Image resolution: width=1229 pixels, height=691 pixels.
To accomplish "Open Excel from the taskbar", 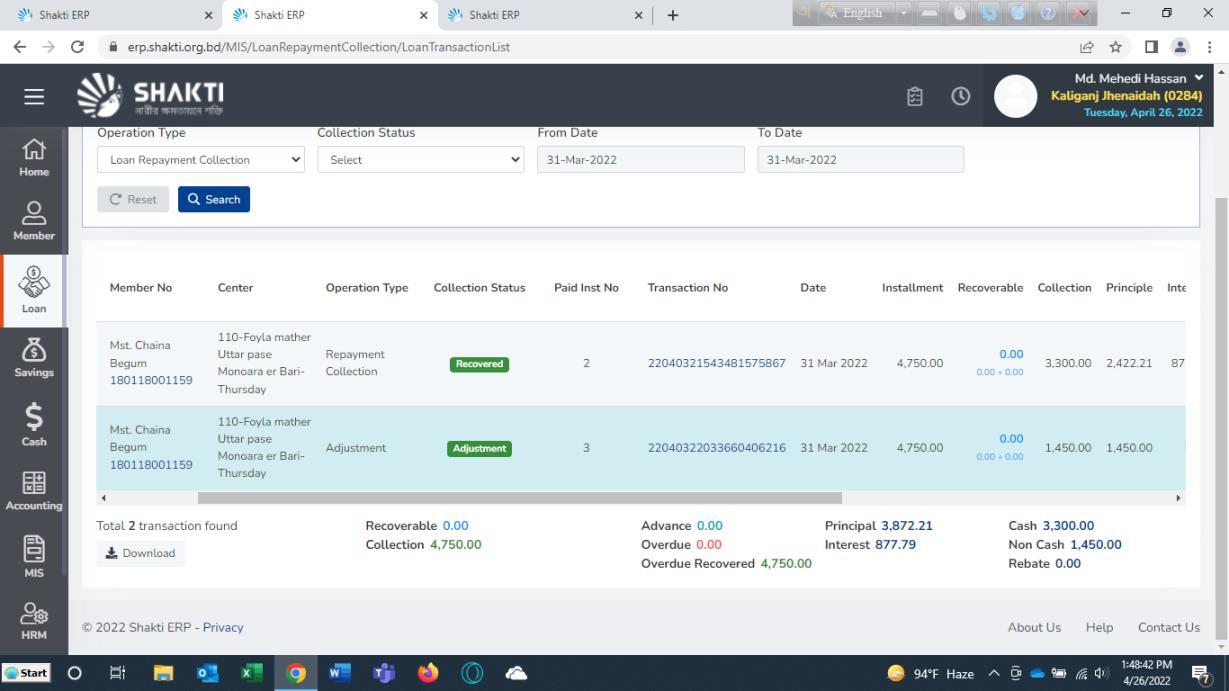I will click(x=252, y=673).
